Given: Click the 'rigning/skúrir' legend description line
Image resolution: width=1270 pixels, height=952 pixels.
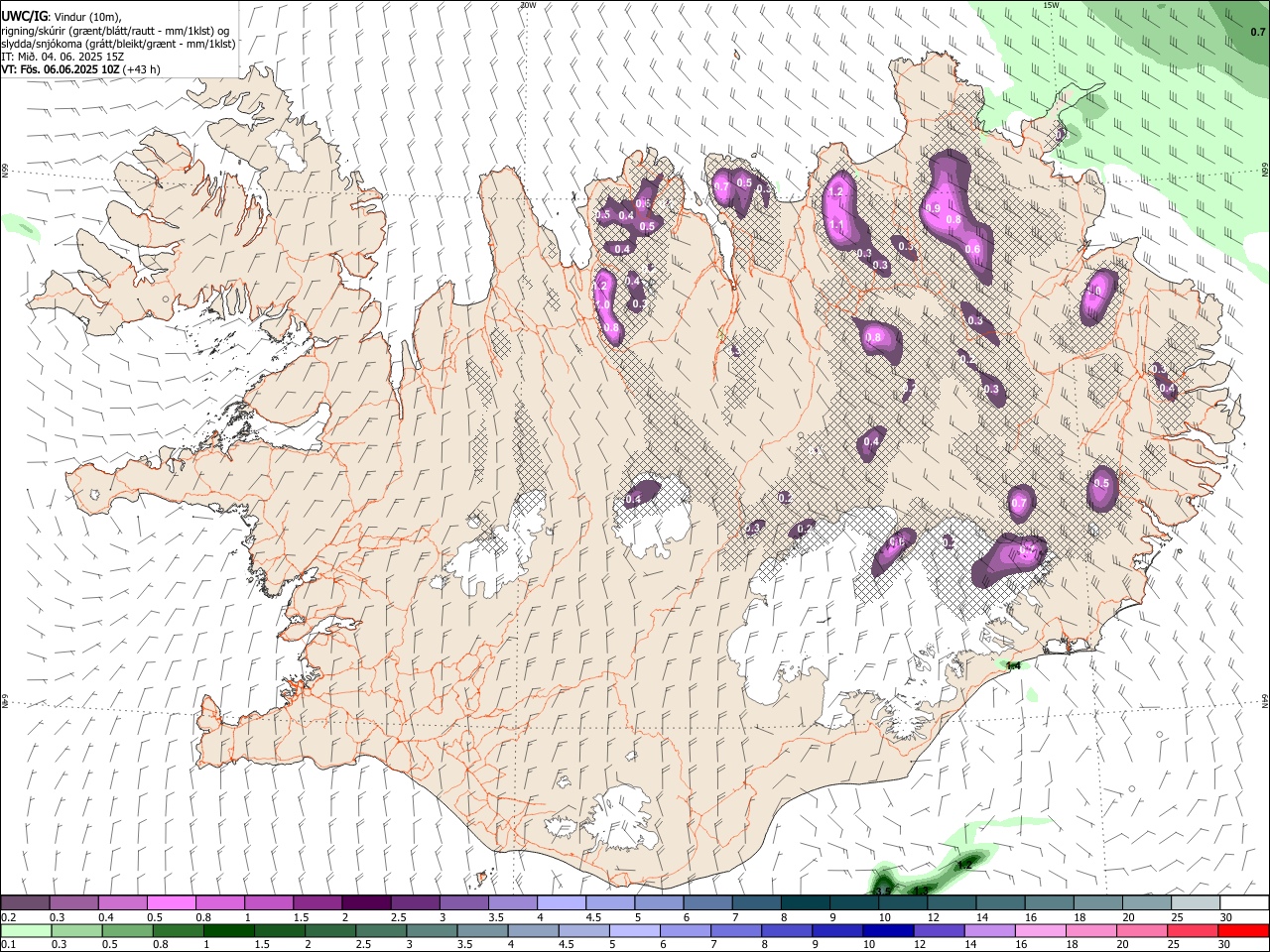Looking at the screenshot, I should click(115, 29).
